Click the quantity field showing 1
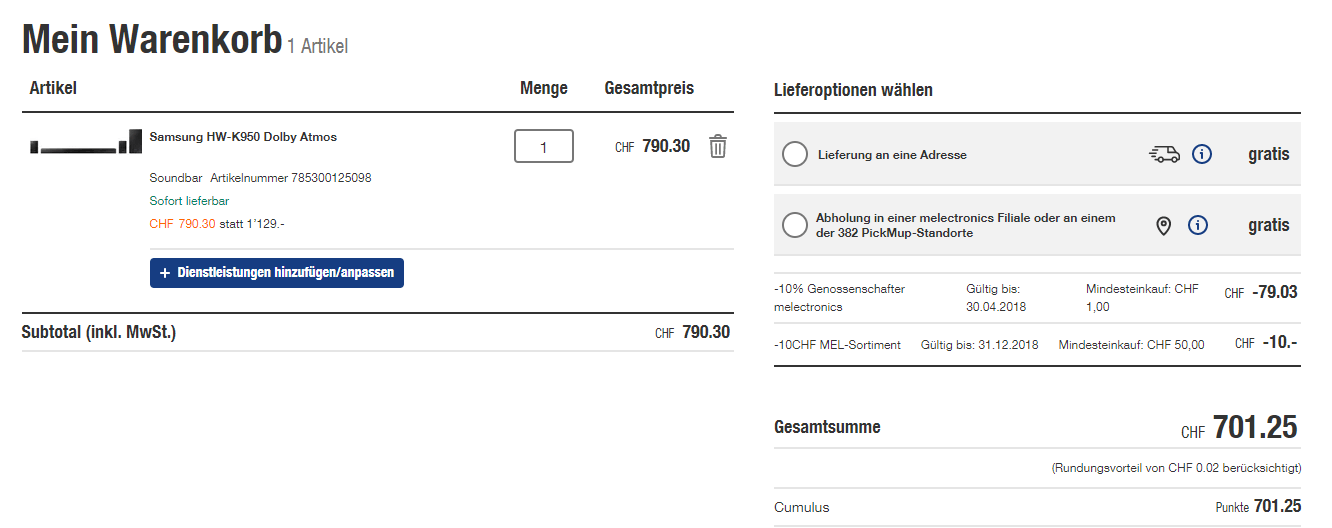 543,146
